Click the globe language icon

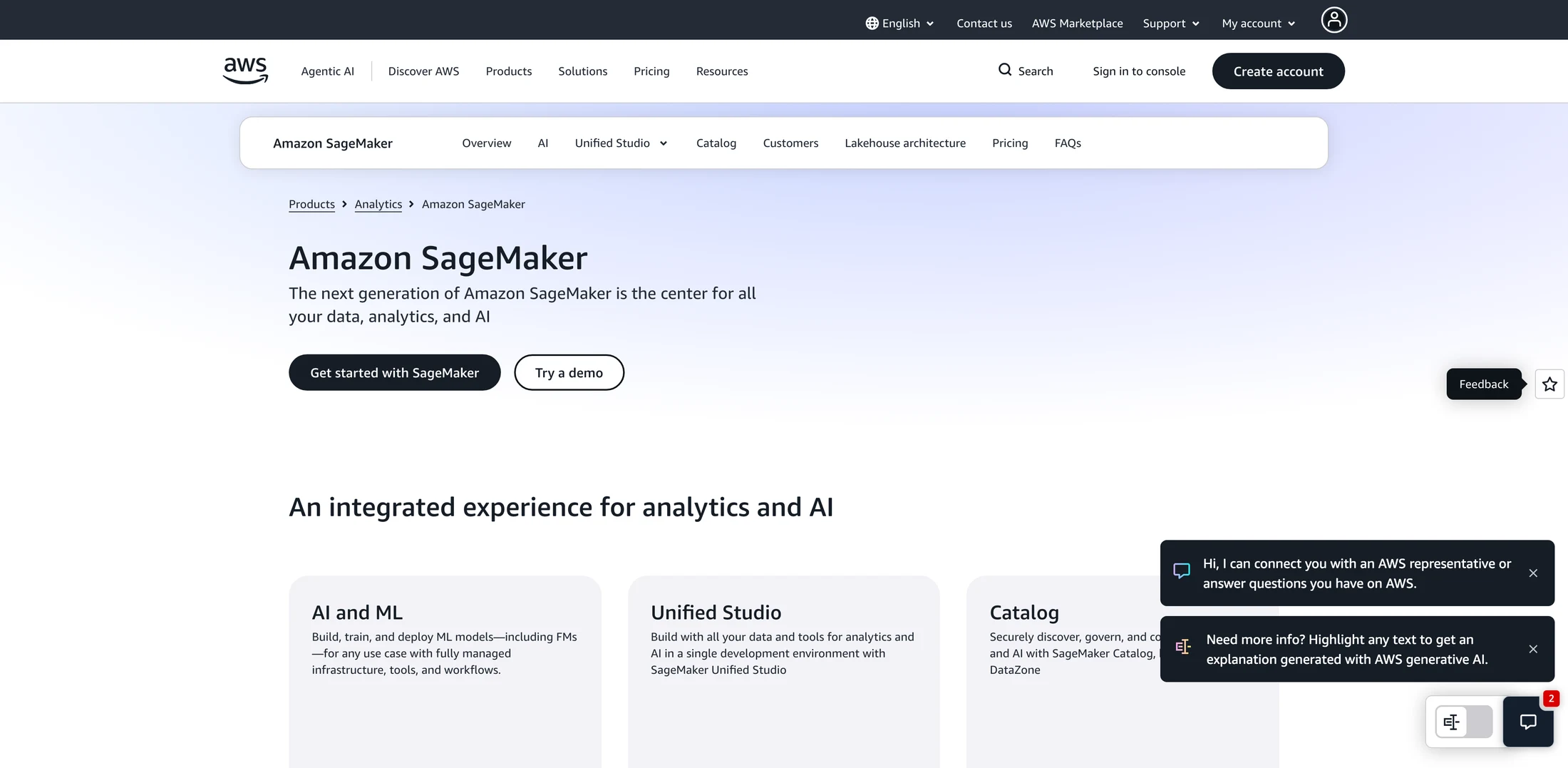(x=872, y=24)
